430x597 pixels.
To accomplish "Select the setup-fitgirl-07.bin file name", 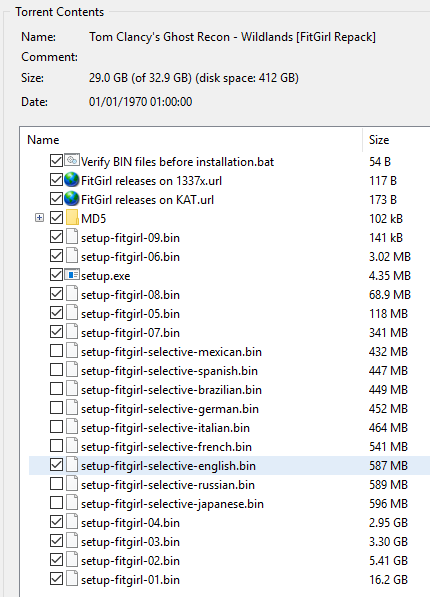I will [x=130, y=333].
